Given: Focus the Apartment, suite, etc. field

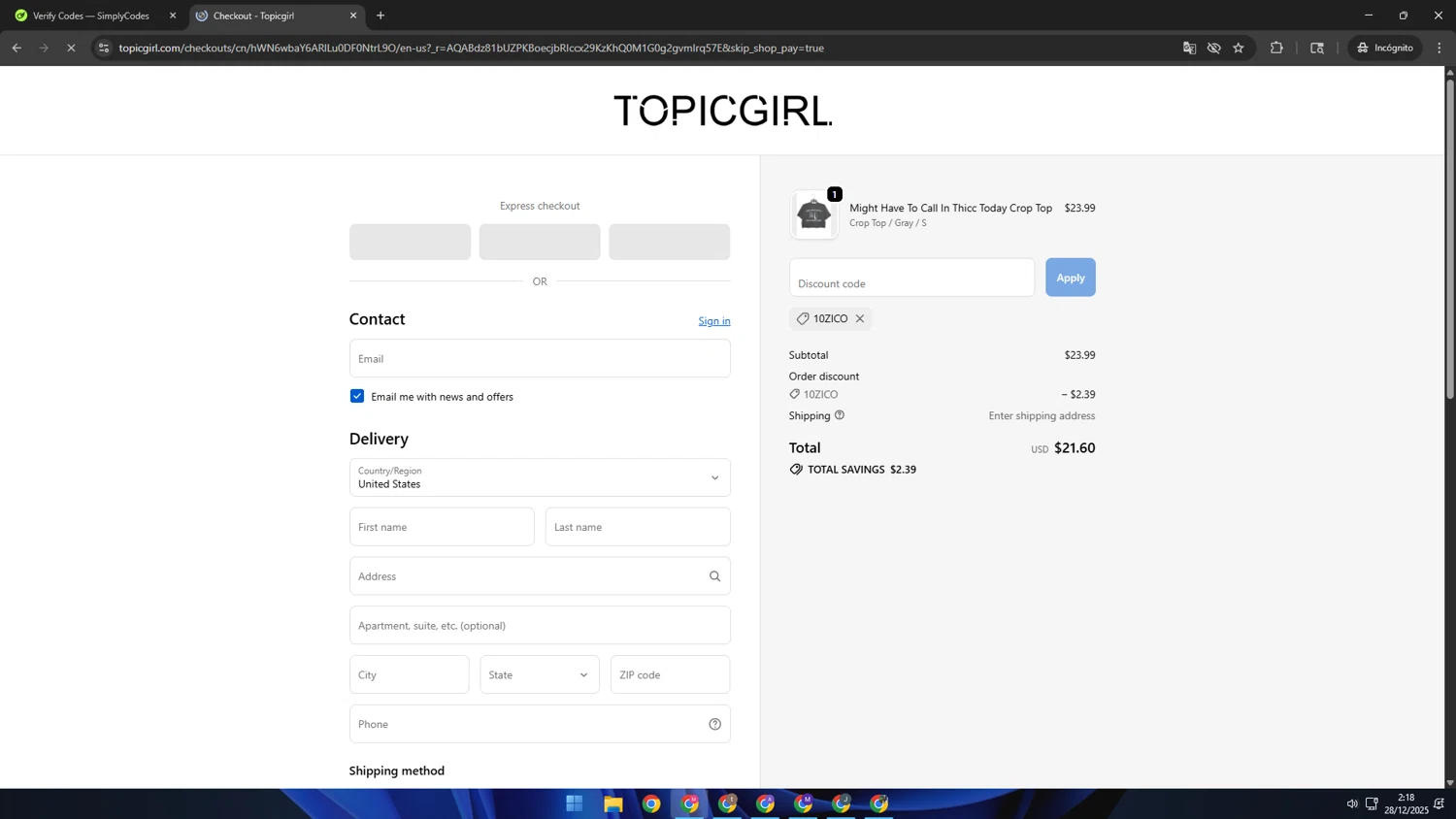Looking at the screenshot, I should coord(540,625).
